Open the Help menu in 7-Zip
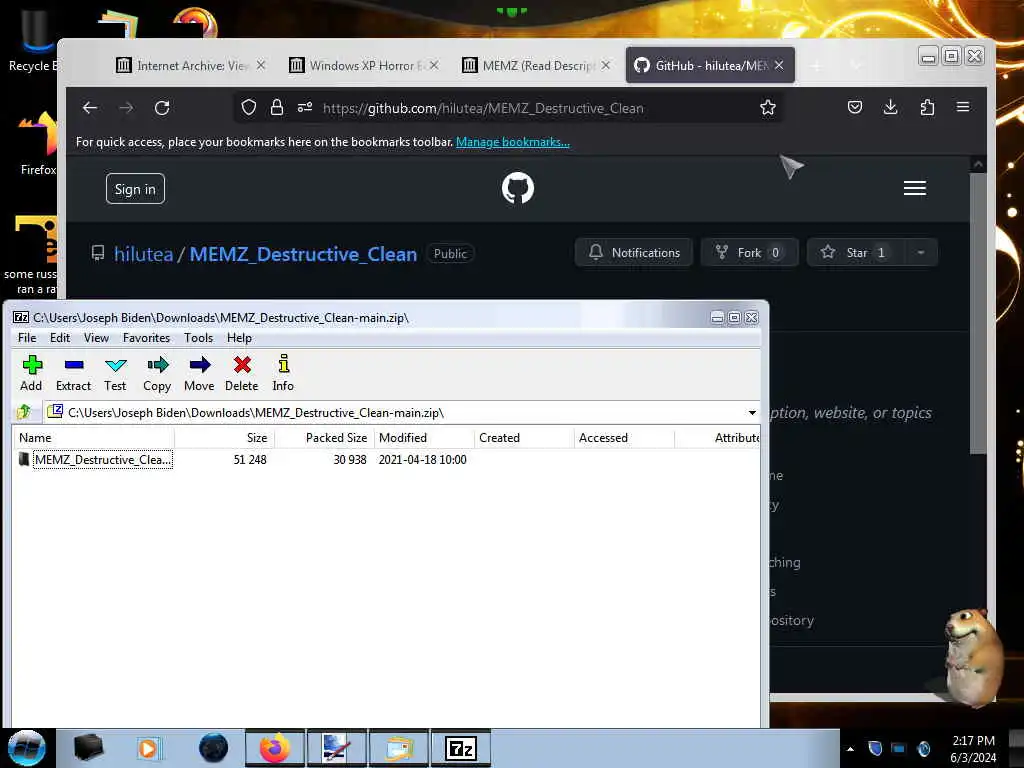The width and height of the screenshot is (1024, 768). [x=239, y=338]
